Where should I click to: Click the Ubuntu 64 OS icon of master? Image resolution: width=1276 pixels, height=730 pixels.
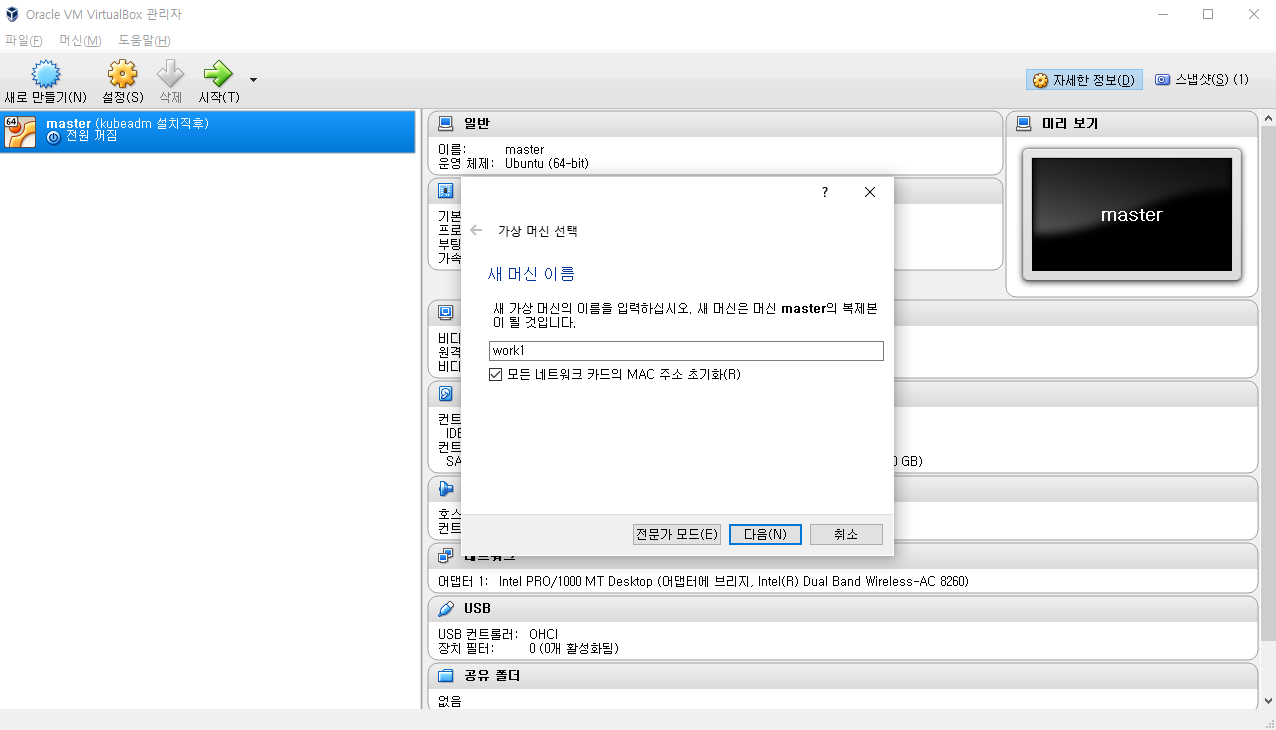(20, 131)
